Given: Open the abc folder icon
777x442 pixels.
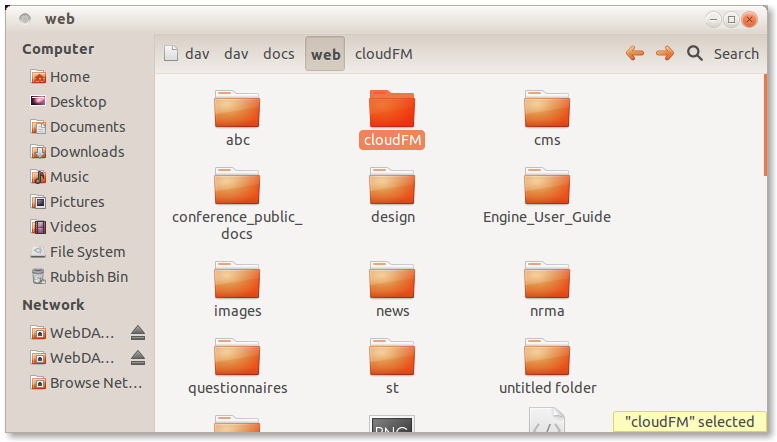Looking at the screenshot, I should click(x=237, y=109).
